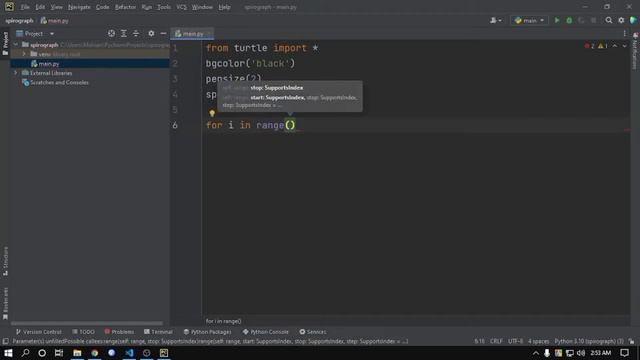Place cursor inside the range() parentheses
640x360 pixels.
pos(290,125)
